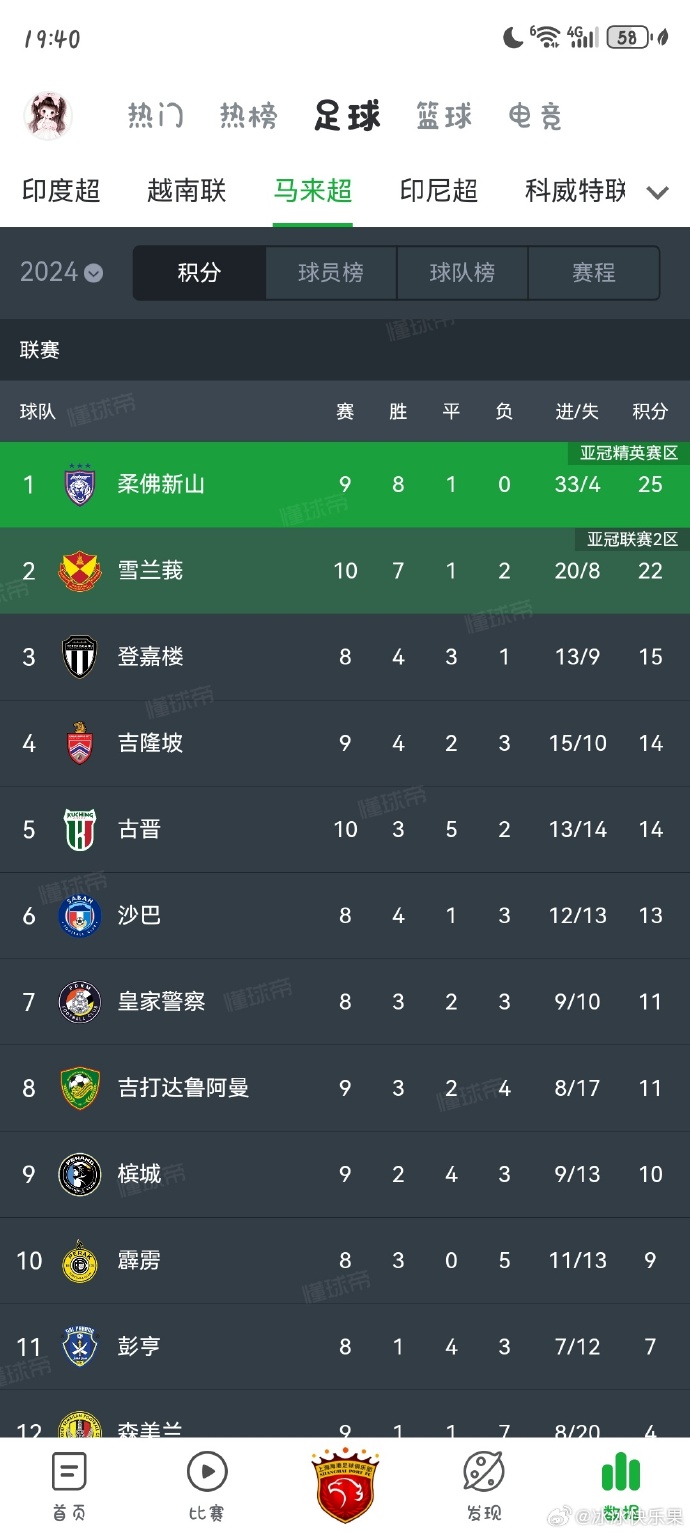The width and height of the screenshot is (690, 1533).
Task: Open the 印尼超 league standings
Action: 438,190
